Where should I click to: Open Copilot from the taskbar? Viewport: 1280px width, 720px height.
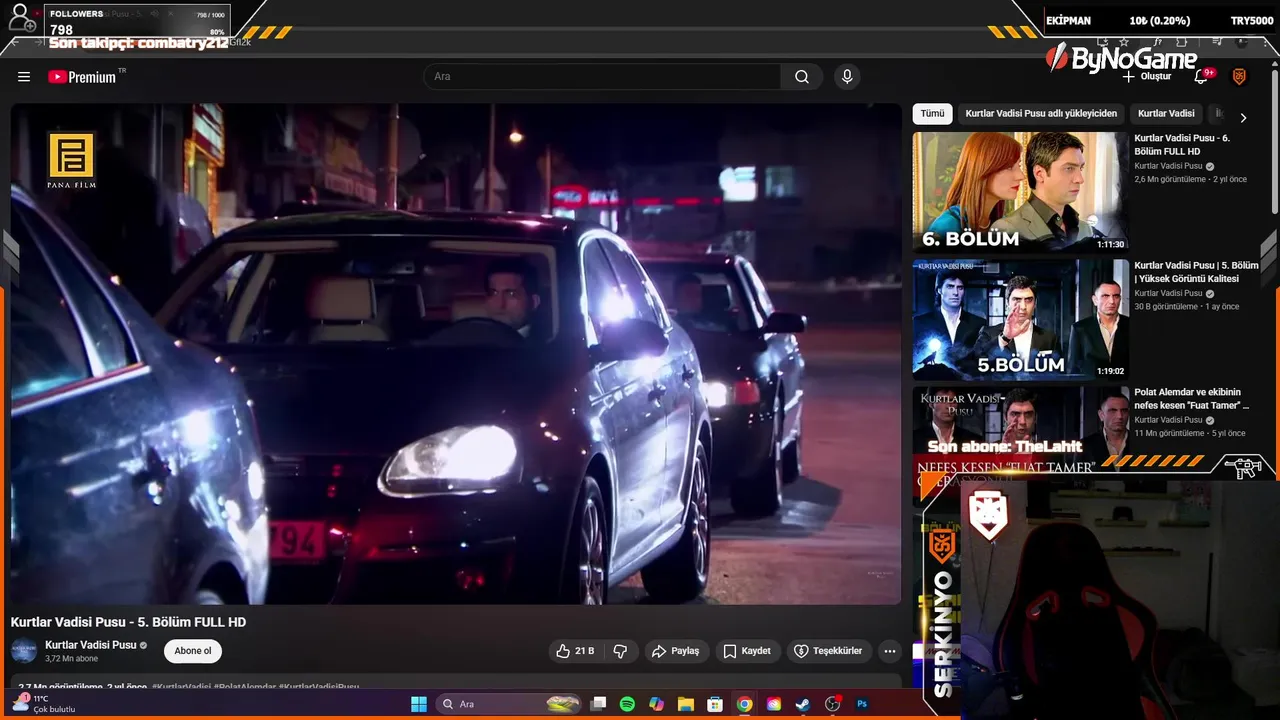(x=656, y=704)
